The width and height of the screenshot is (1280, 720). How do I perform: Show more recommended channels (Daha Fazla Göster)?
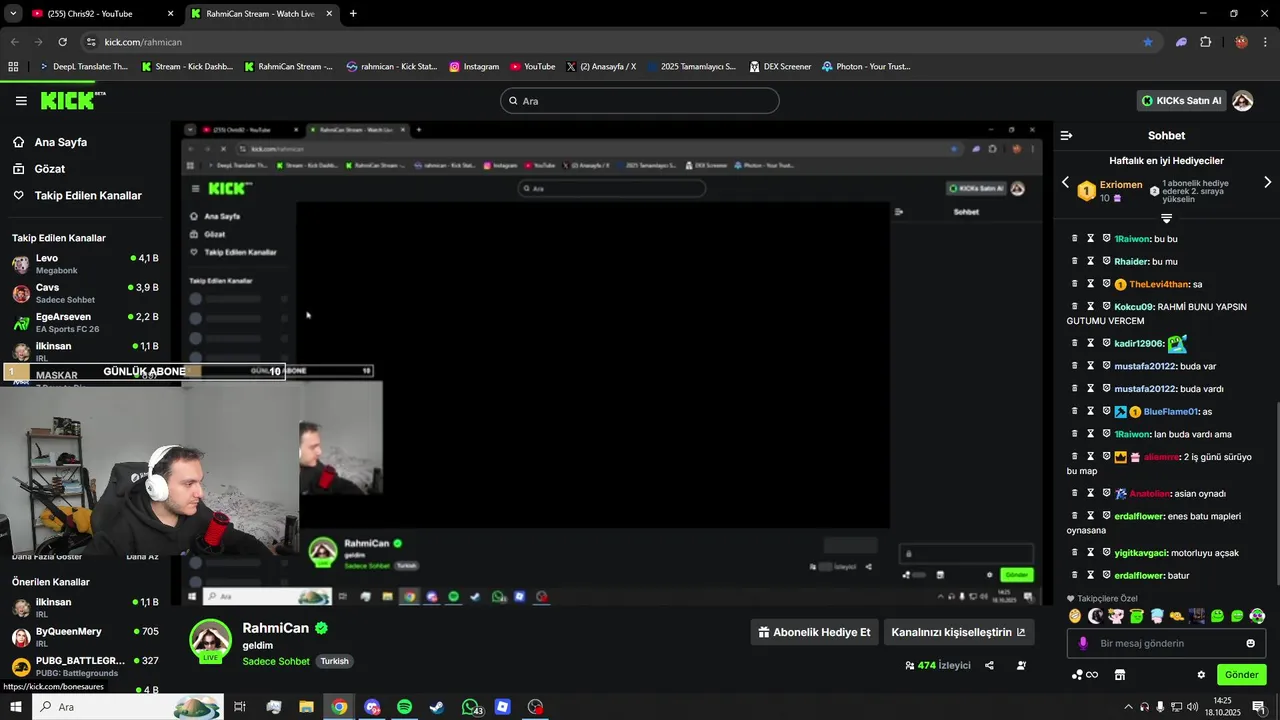coord(47,557)
